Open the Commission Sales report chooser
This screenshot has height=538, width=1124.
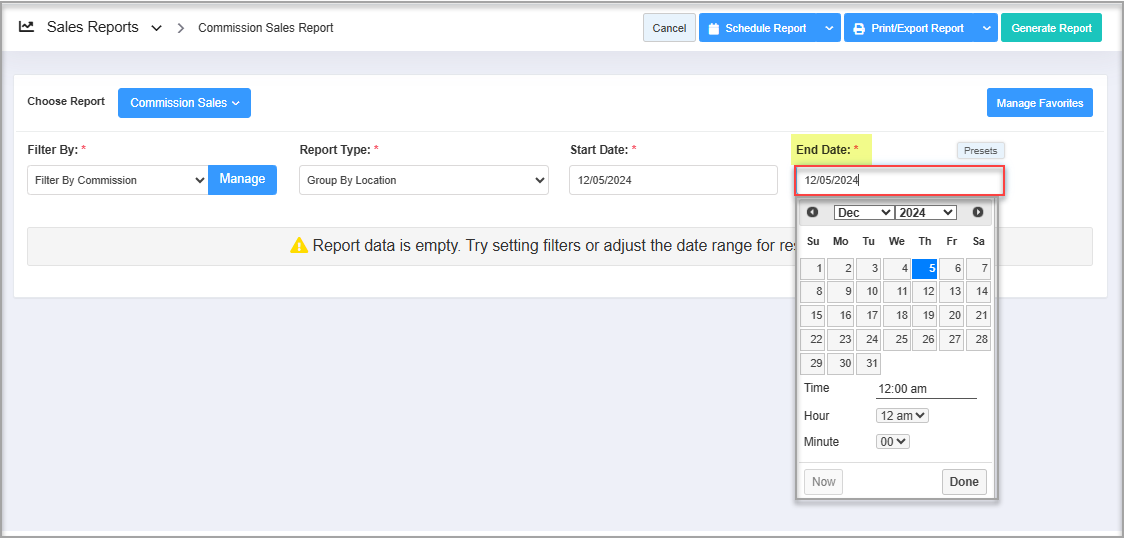[x=184, y=103]
